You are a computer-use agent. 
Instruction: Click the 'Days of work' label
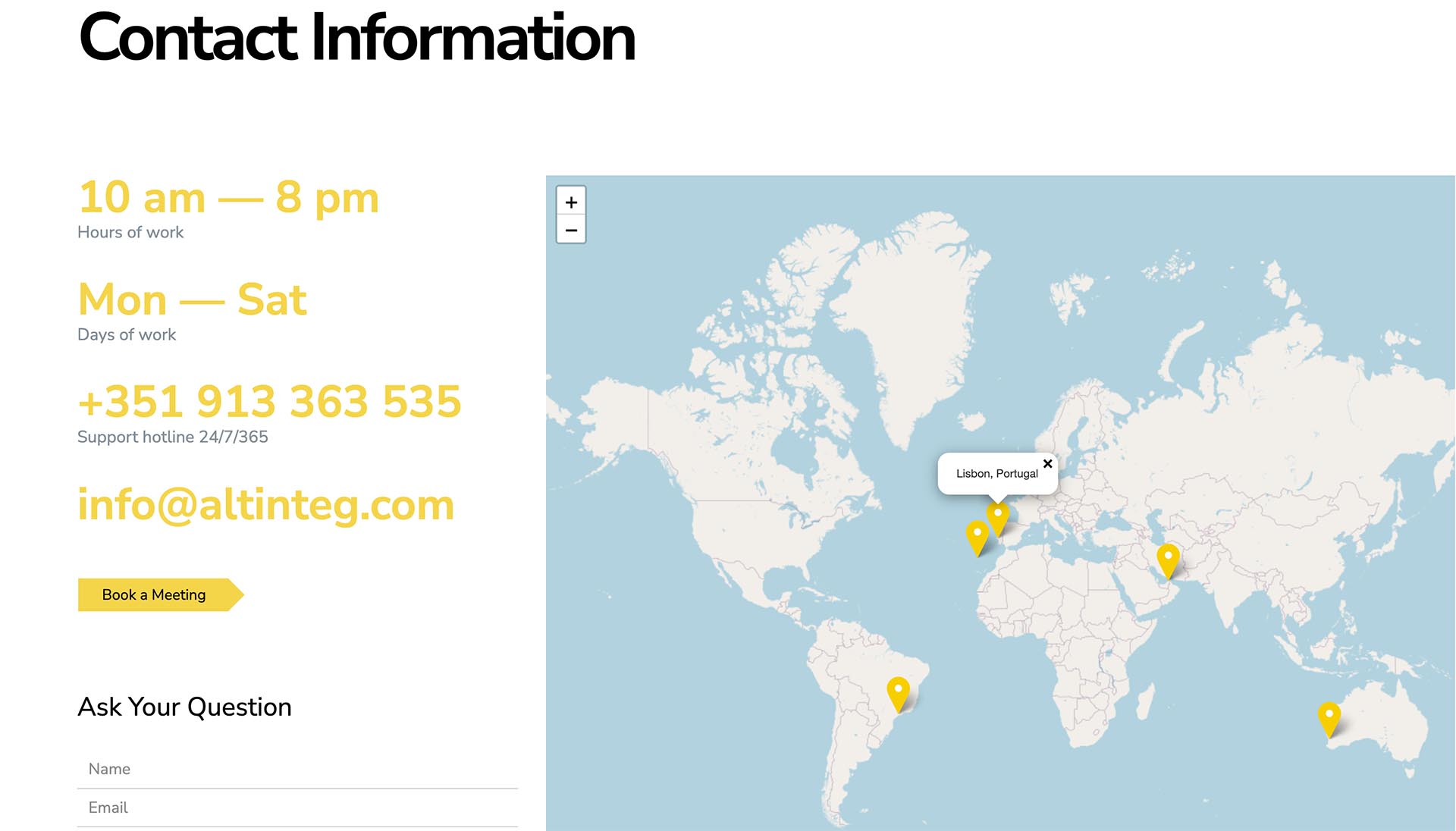pos(127,334)
